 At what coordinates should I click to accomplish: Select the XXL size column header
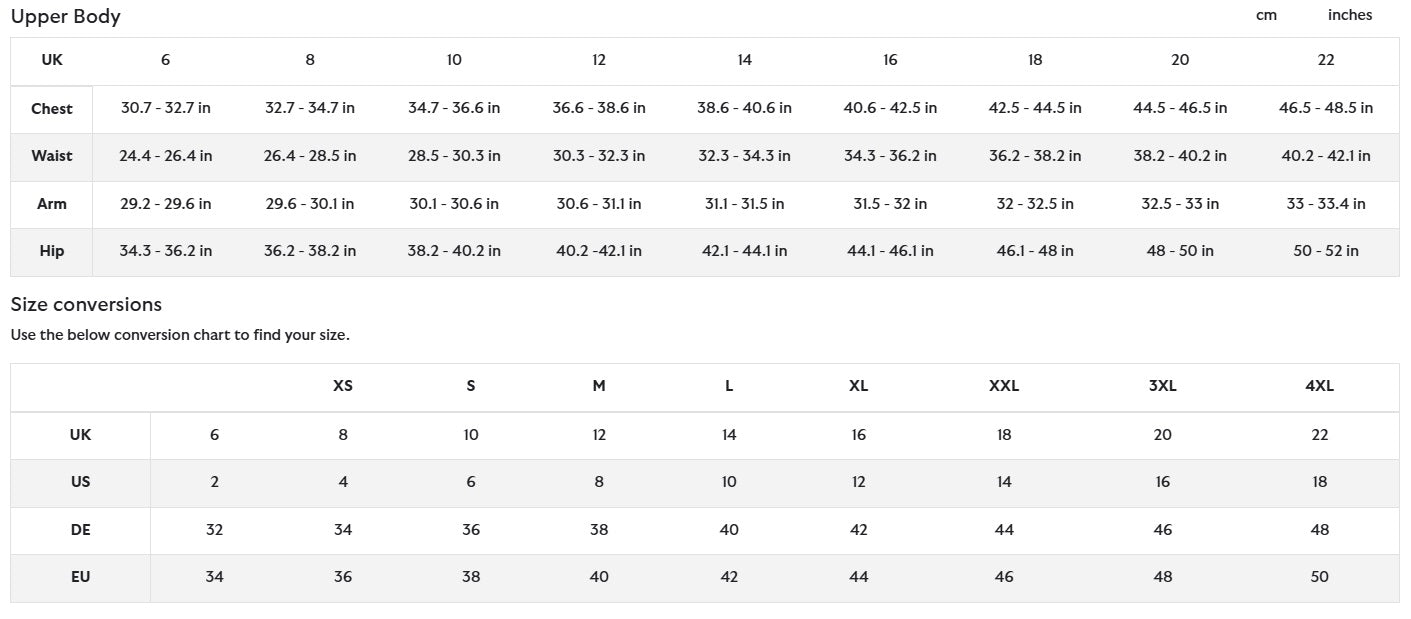point(1004,386)
